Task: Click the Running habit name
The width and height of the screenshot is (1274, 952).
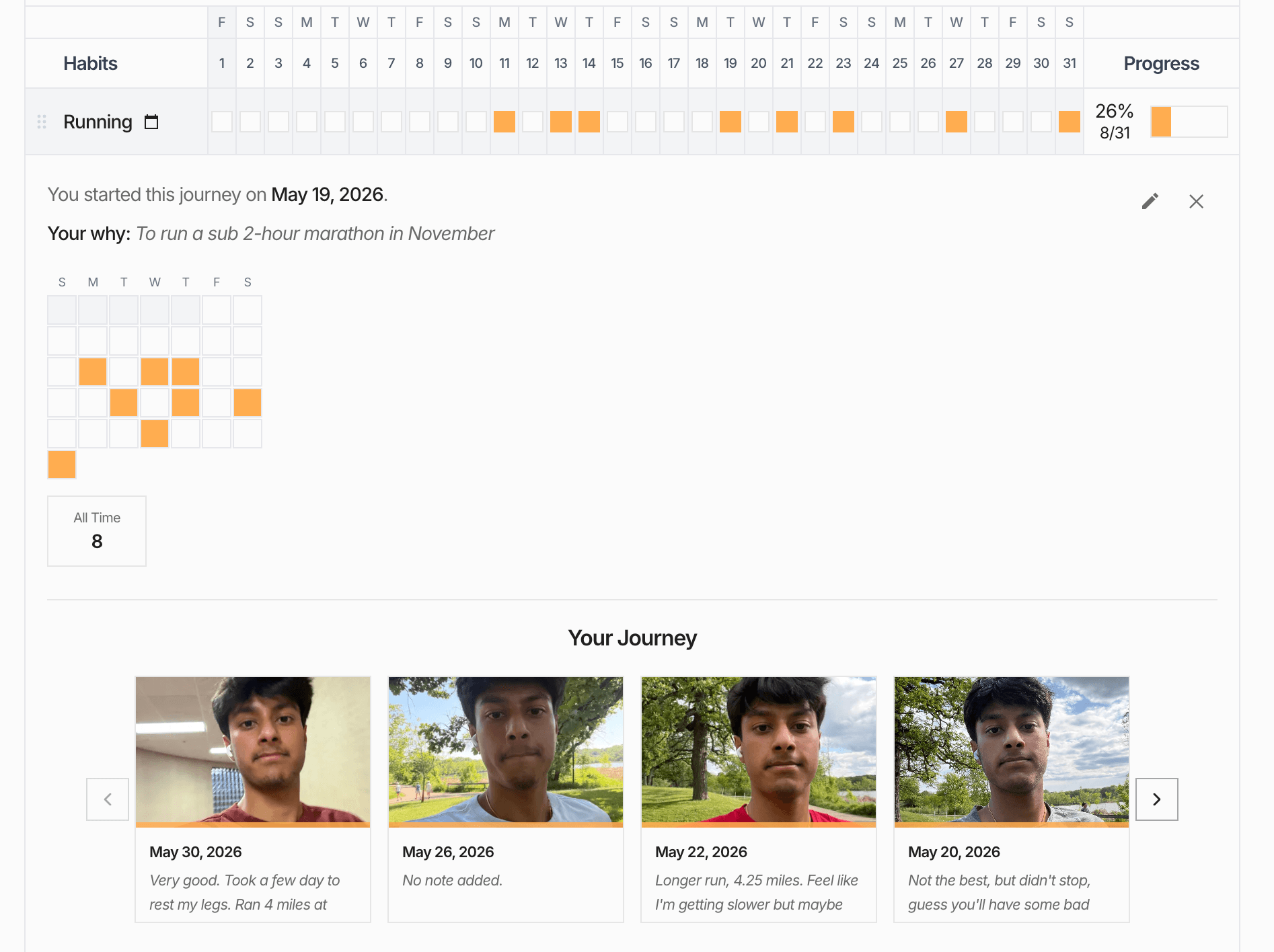Action: click(x=98, y=122)
